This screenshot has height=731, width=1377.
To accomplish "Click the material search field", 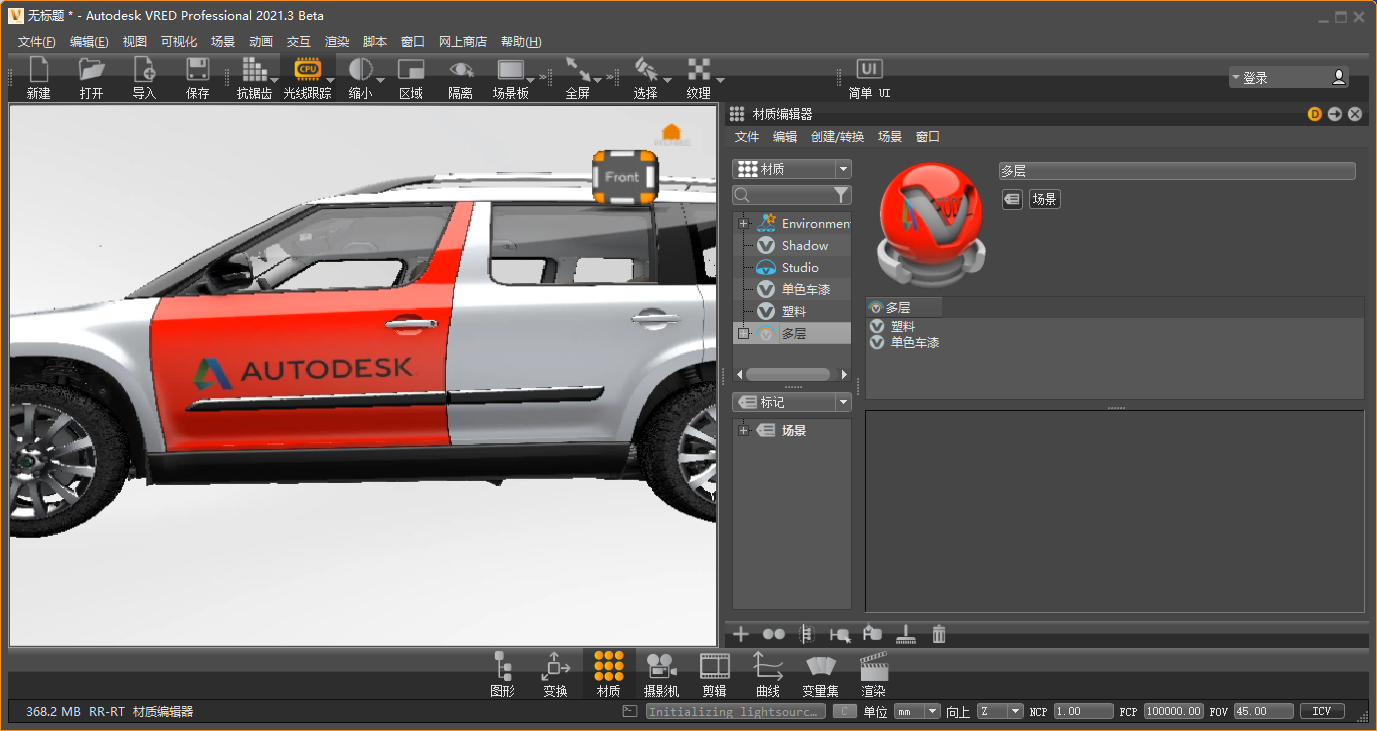I will [x=783, y=195].
